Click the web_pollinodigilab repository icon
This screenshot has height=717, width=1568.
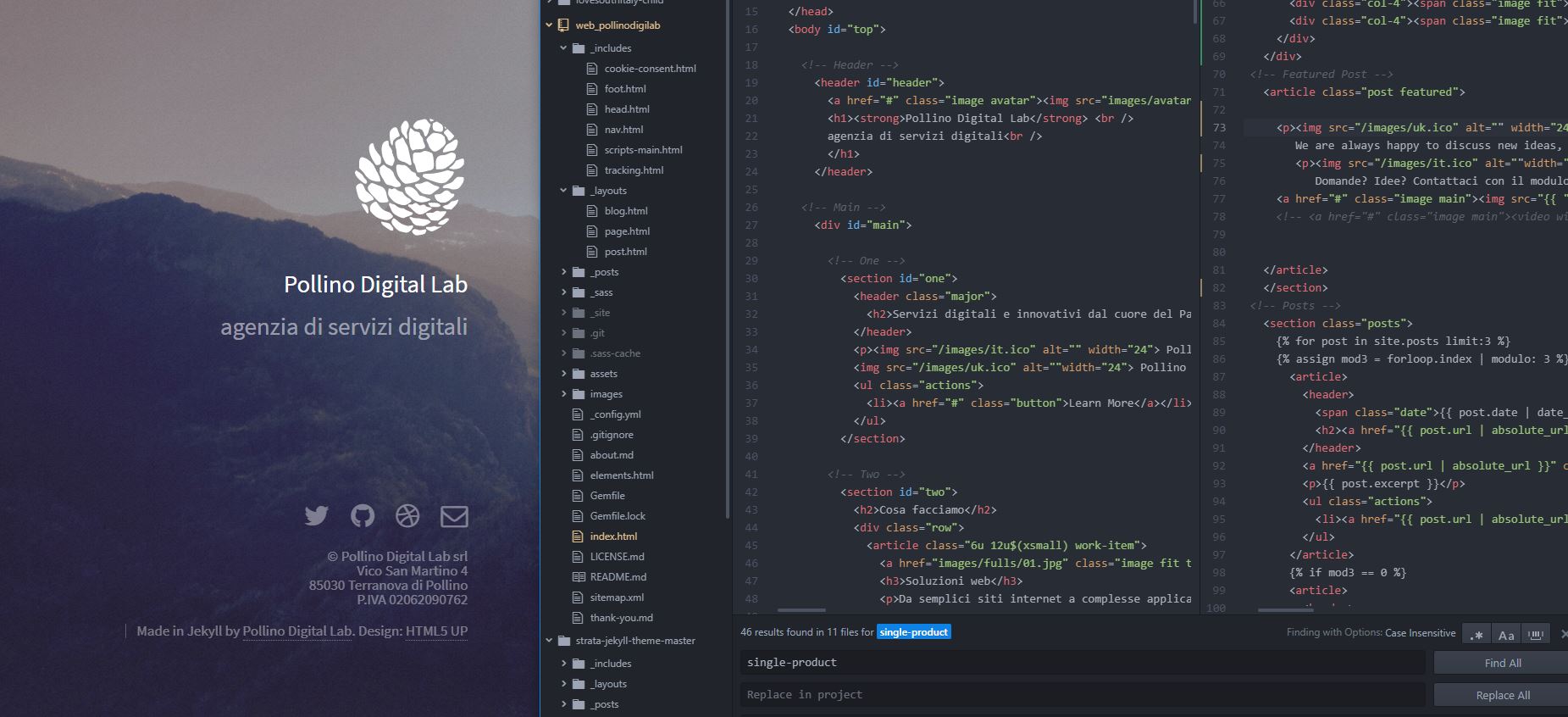pos(563,25)
